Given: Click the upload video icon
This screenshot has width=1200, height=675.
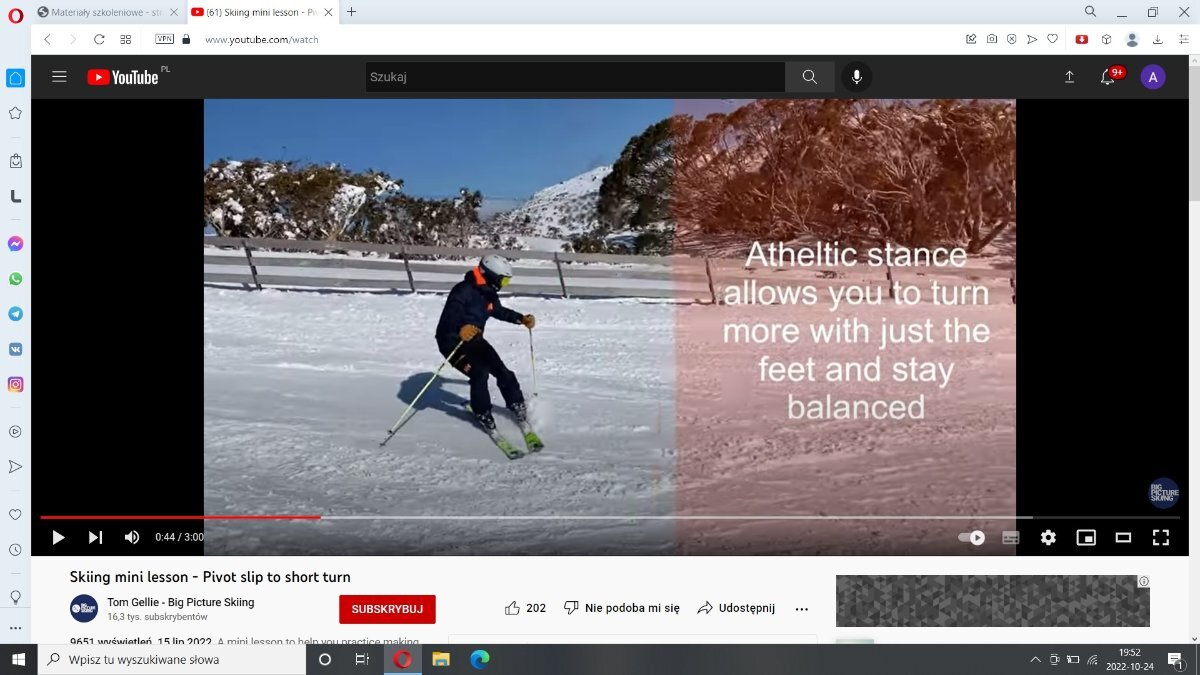Looking at the screenshot, I should tap(1069, 77).
